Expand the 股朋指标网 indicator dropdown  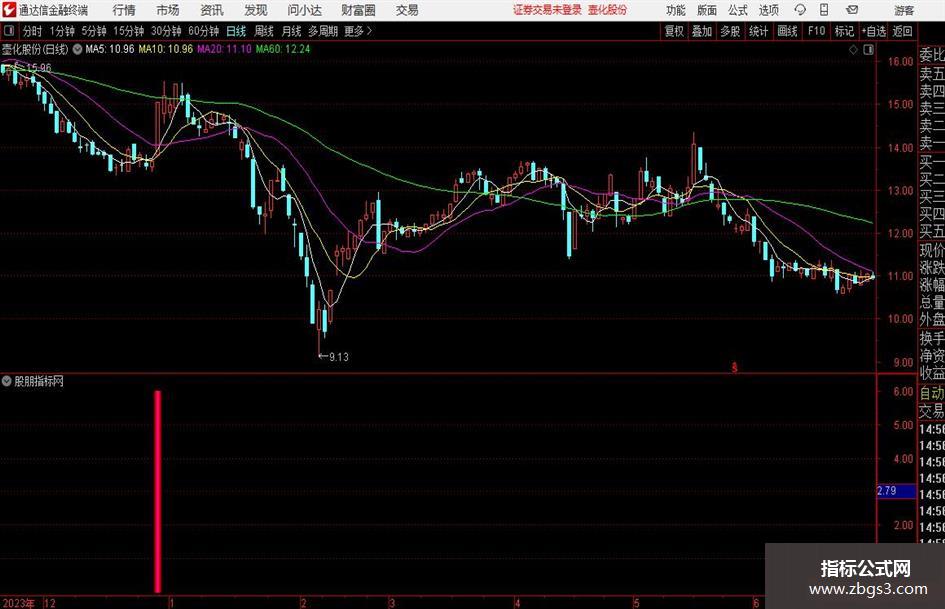[x=7, y=381]
